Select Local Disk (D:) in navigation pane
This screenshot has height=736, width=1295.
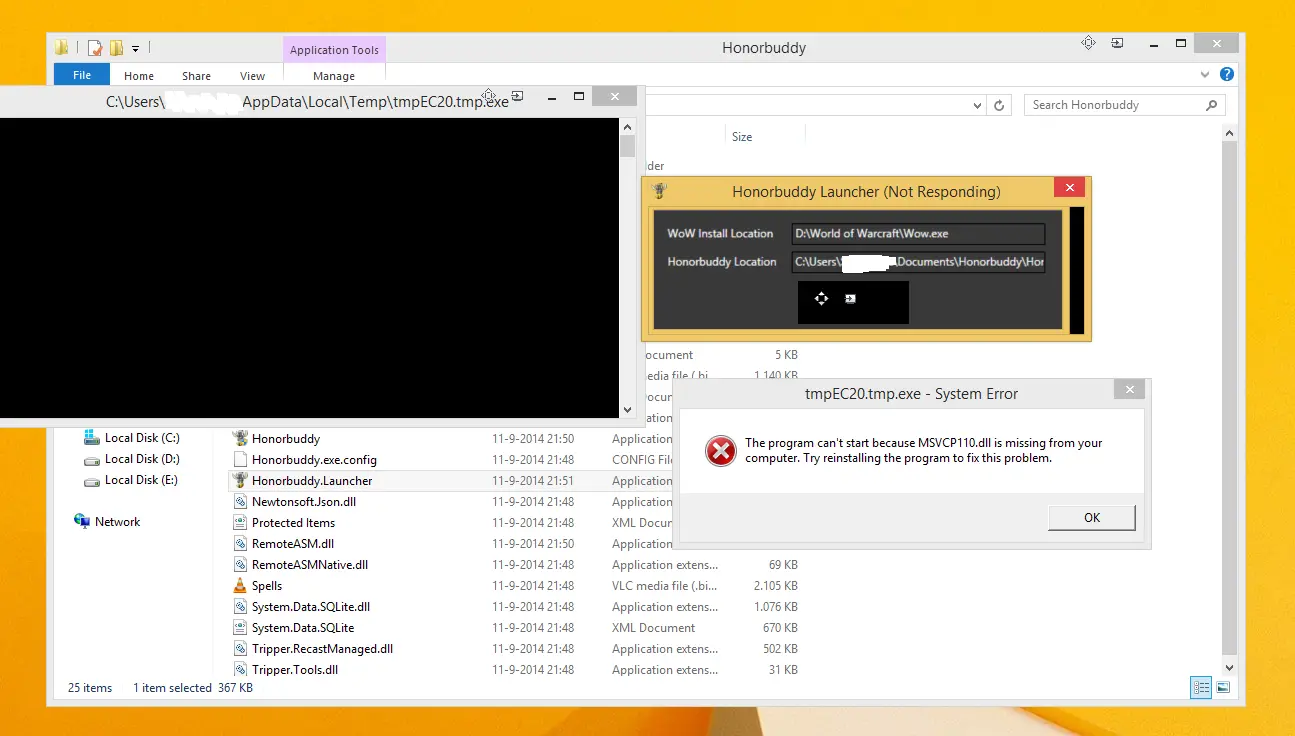point(142,459)
